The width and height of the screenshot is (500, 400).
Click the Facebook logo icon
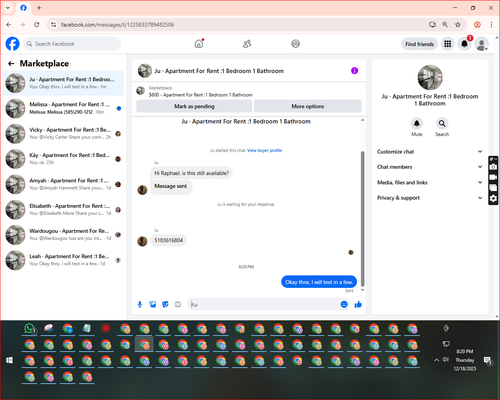[x=12, y=44]
